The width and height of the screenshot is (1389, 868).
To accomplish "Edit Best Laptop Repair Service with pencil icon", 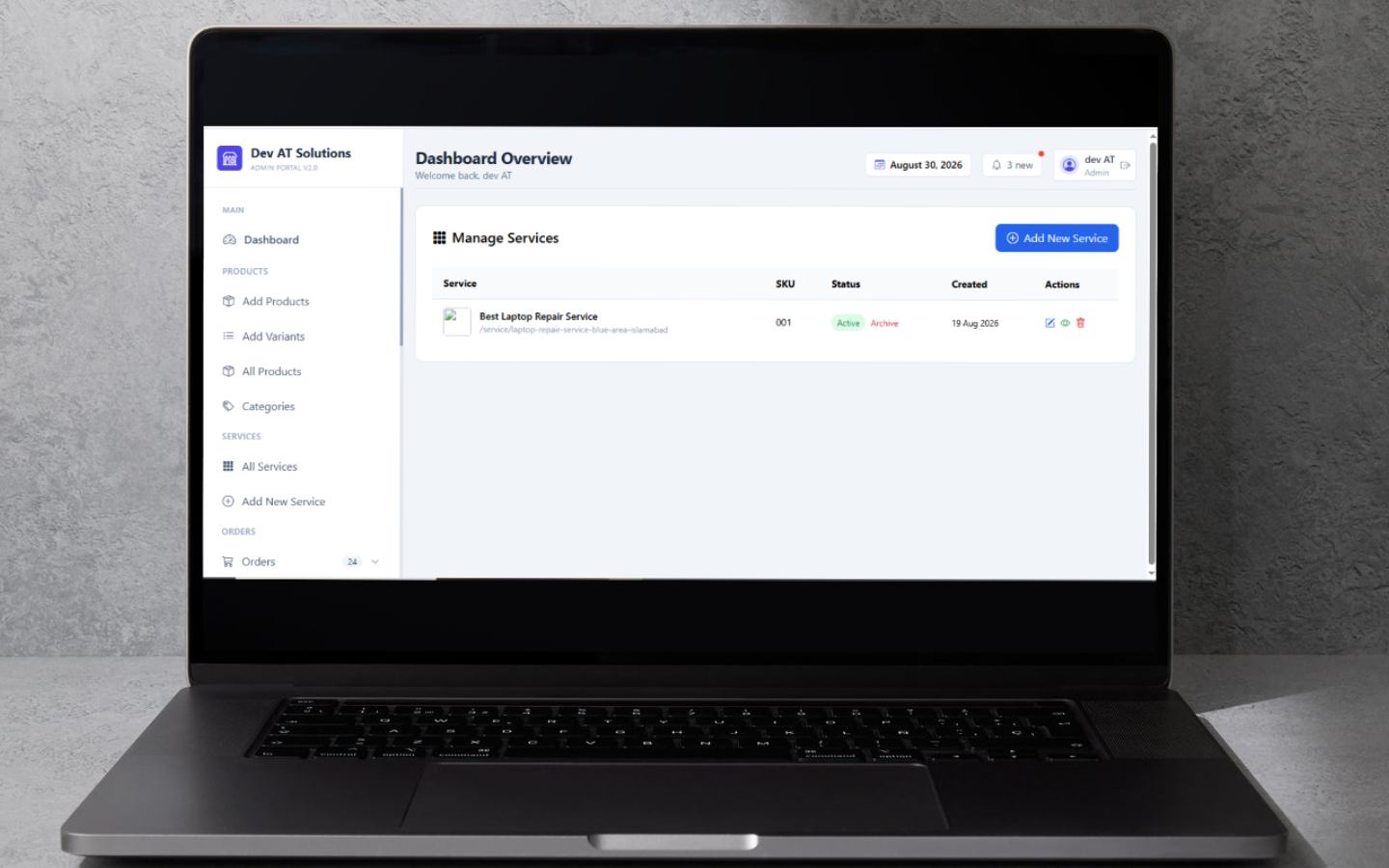I will (1049, 323).
